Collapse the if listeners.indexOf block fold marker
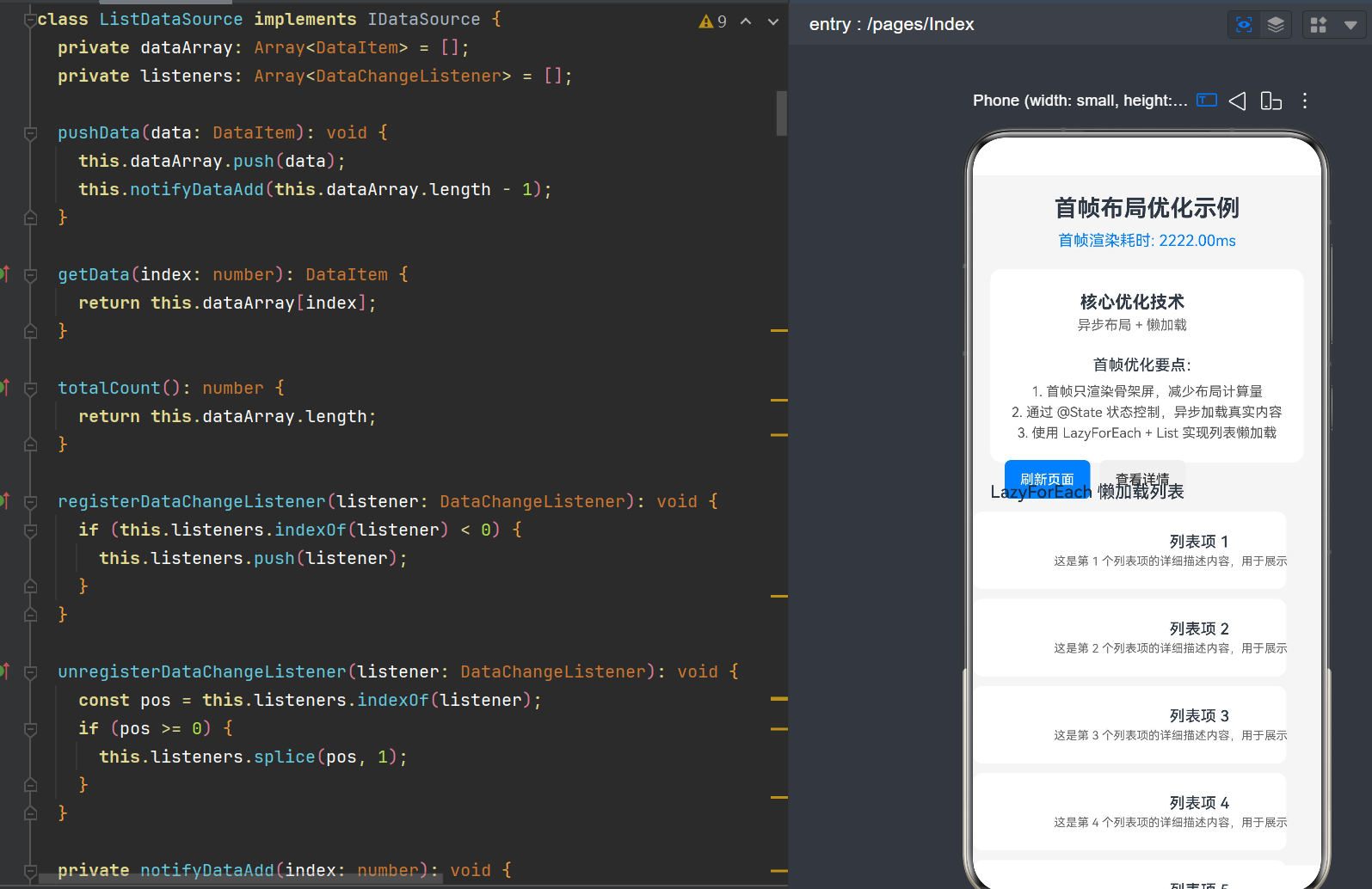The image size is (1372, 889). (x=30, y=530)
